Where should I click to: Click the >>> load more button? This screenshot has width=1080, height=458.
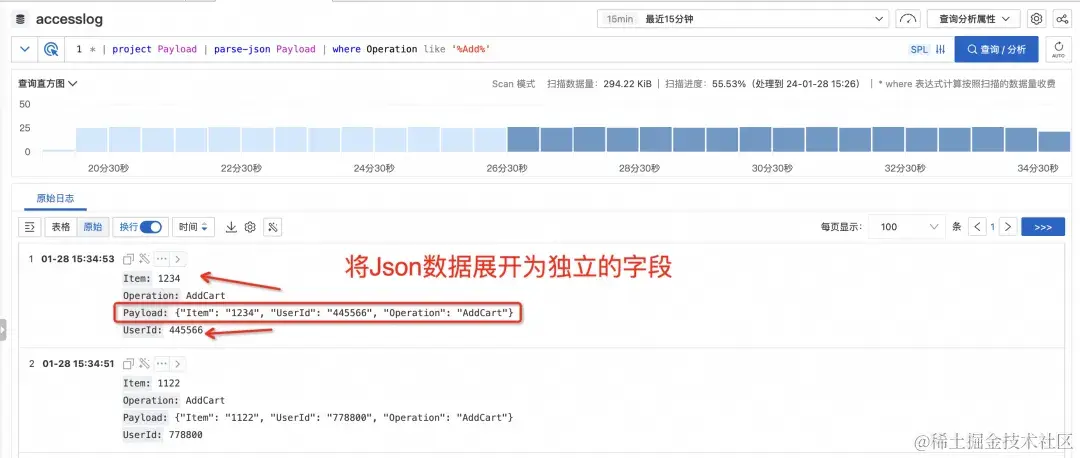(x=1043, y=227)
